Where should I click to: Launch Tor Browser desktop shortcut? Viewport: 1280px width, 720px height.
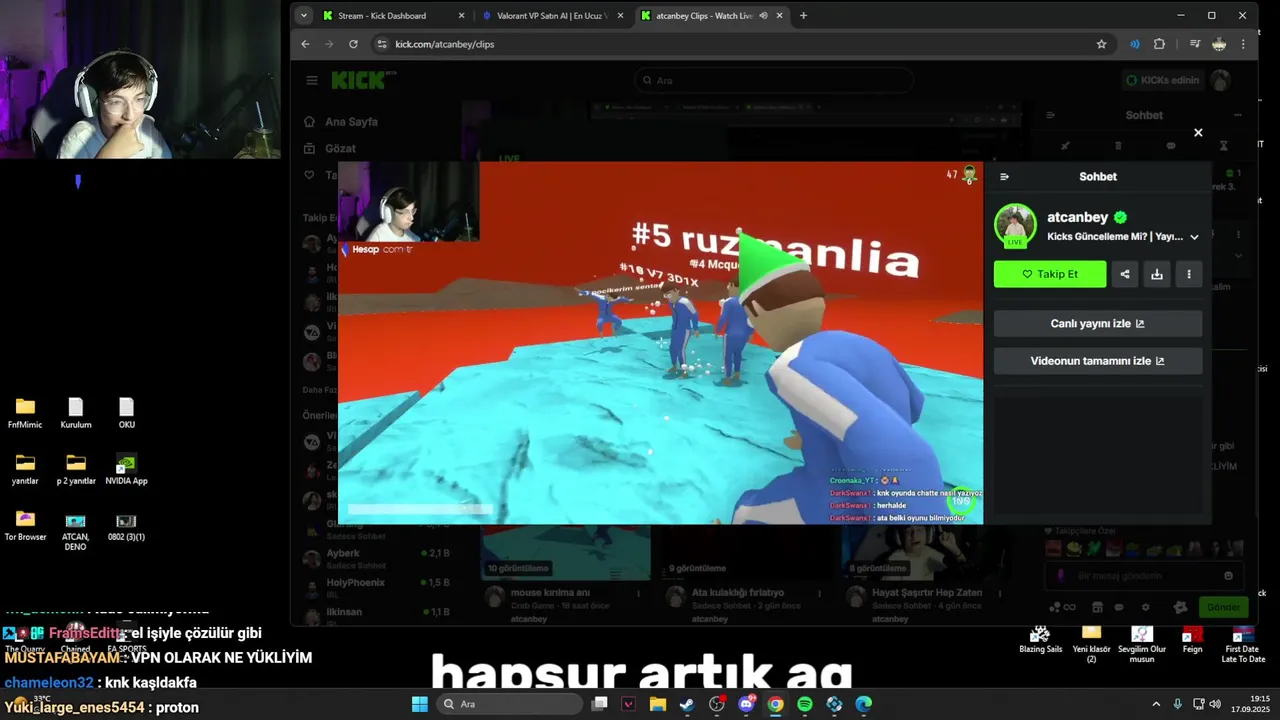25,526
